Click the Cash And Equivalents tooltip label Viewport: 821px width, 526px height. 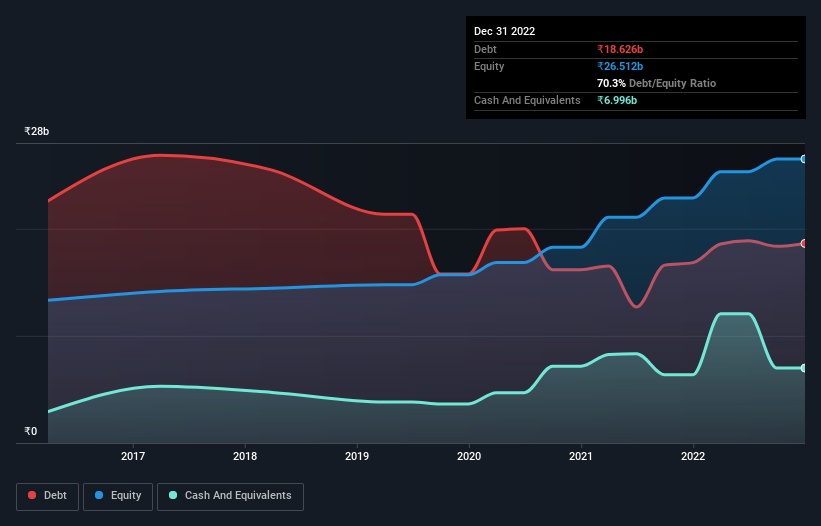pos(527,100)
